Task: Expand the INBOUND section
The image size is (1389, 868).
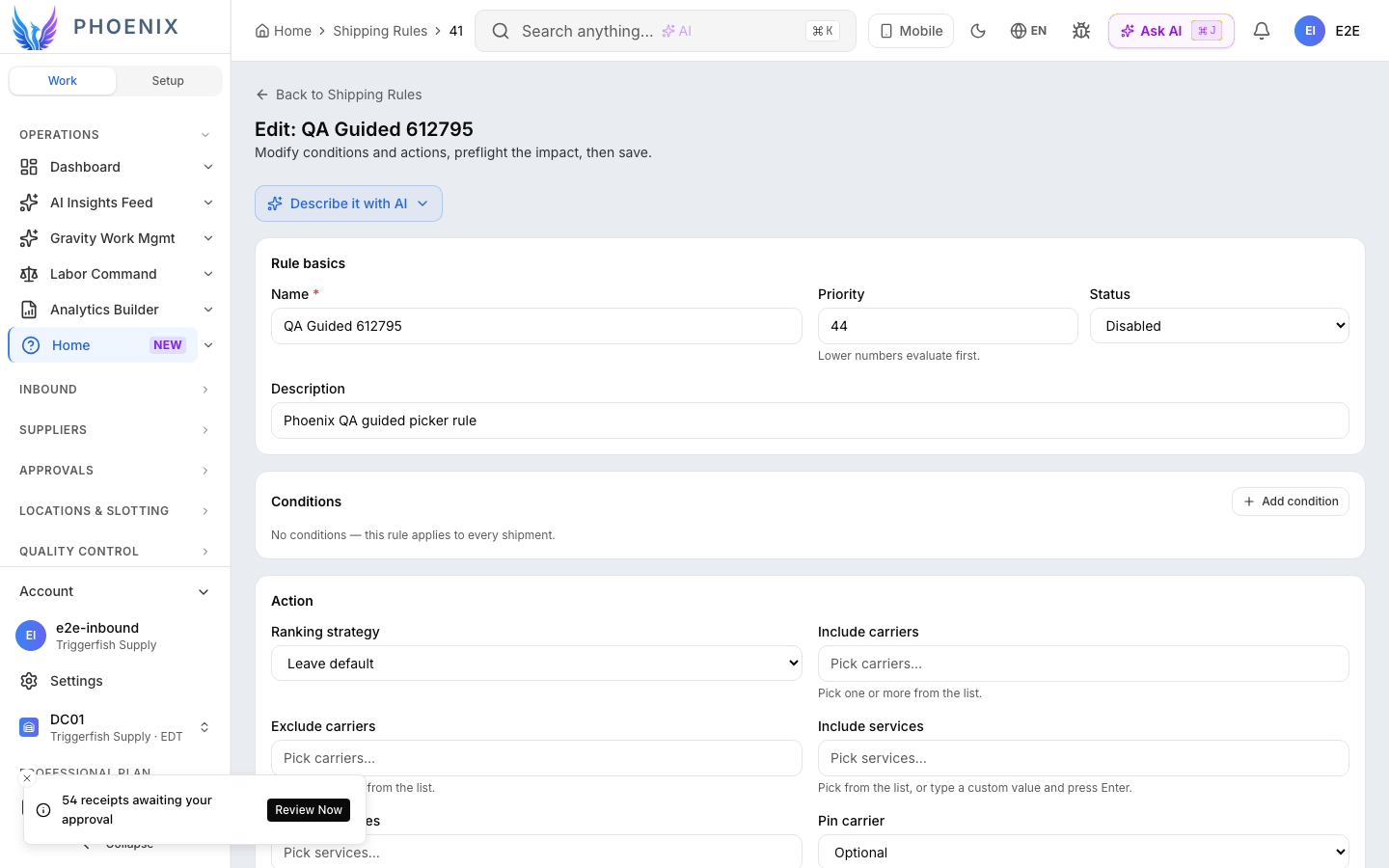Action: (x=115, y=390)
